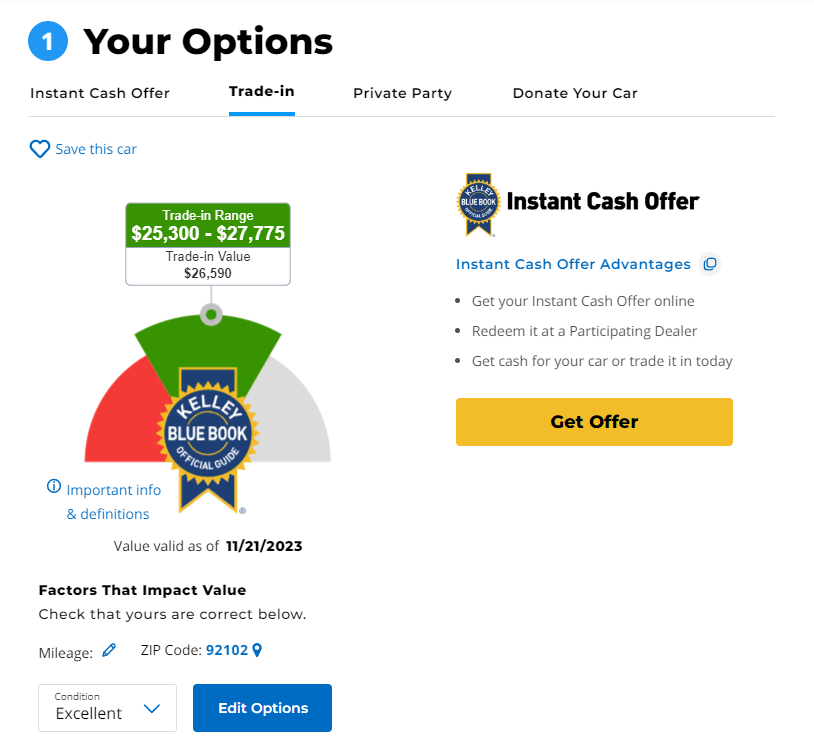Open Instant Cash Offer Advantages link
814x751 pixels.
pyautogui.click(x=573, y=264)
